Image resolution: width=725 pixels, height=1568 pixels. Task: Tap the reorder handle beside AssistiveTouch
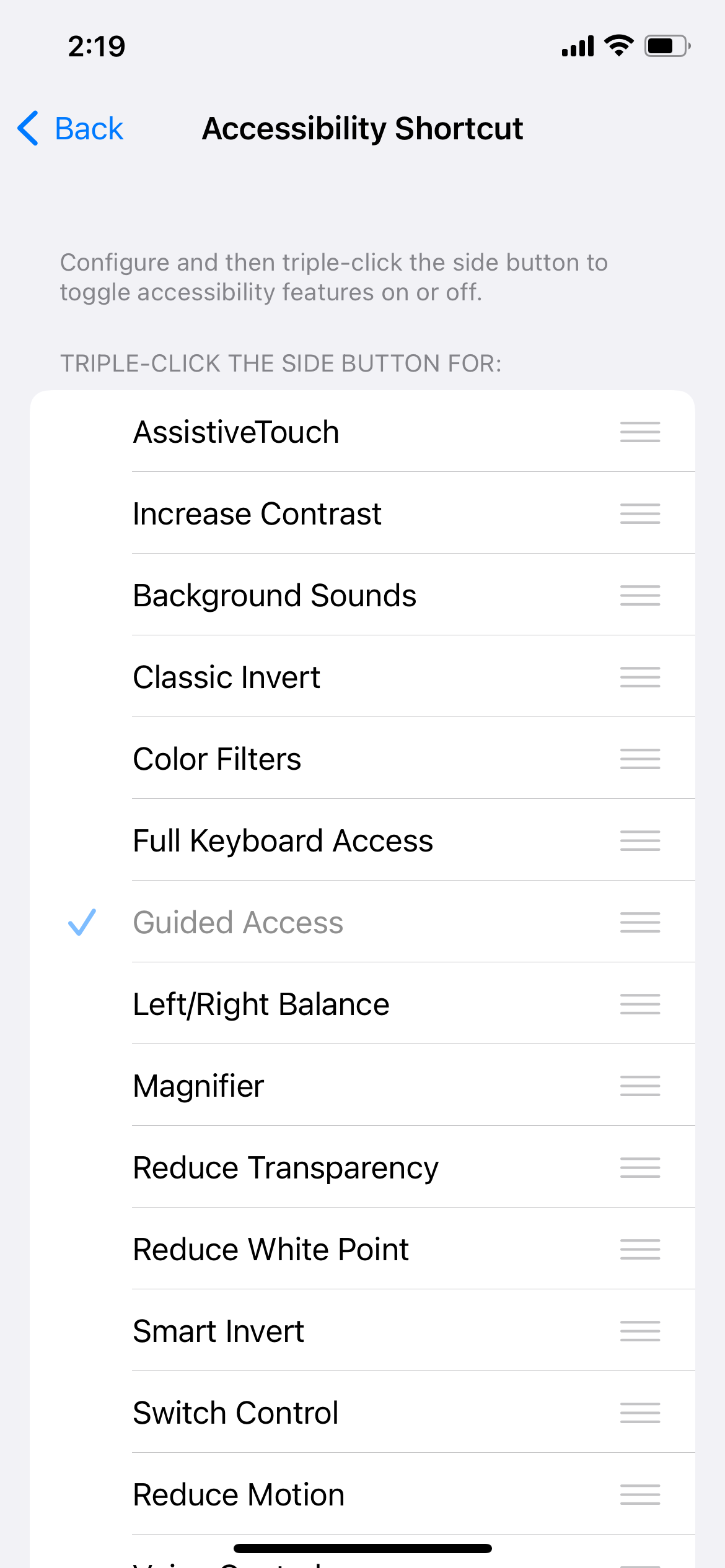click(x=639, y=432)
